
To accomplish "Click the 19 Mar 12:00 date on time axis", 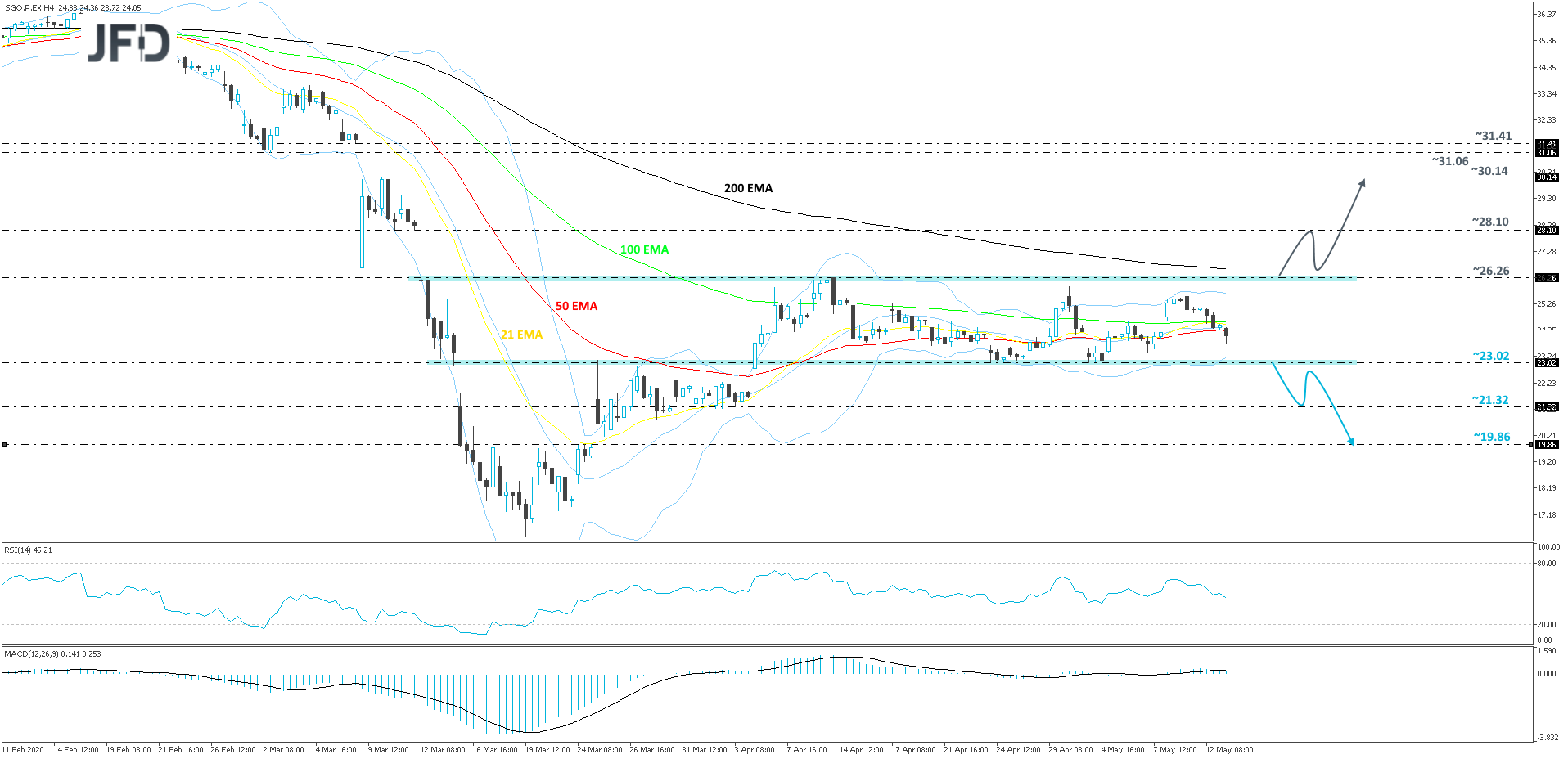I will 547,749.
